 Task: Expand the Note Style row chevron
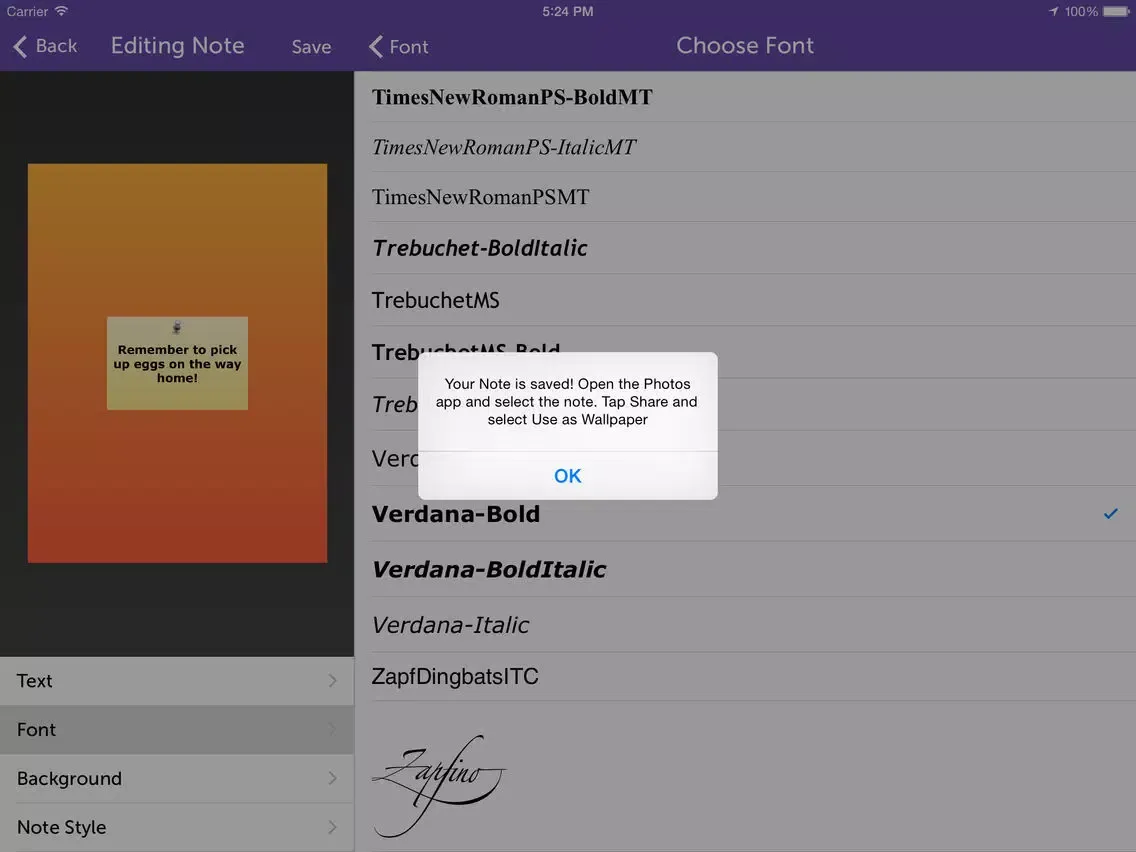[x=333, y=827]
